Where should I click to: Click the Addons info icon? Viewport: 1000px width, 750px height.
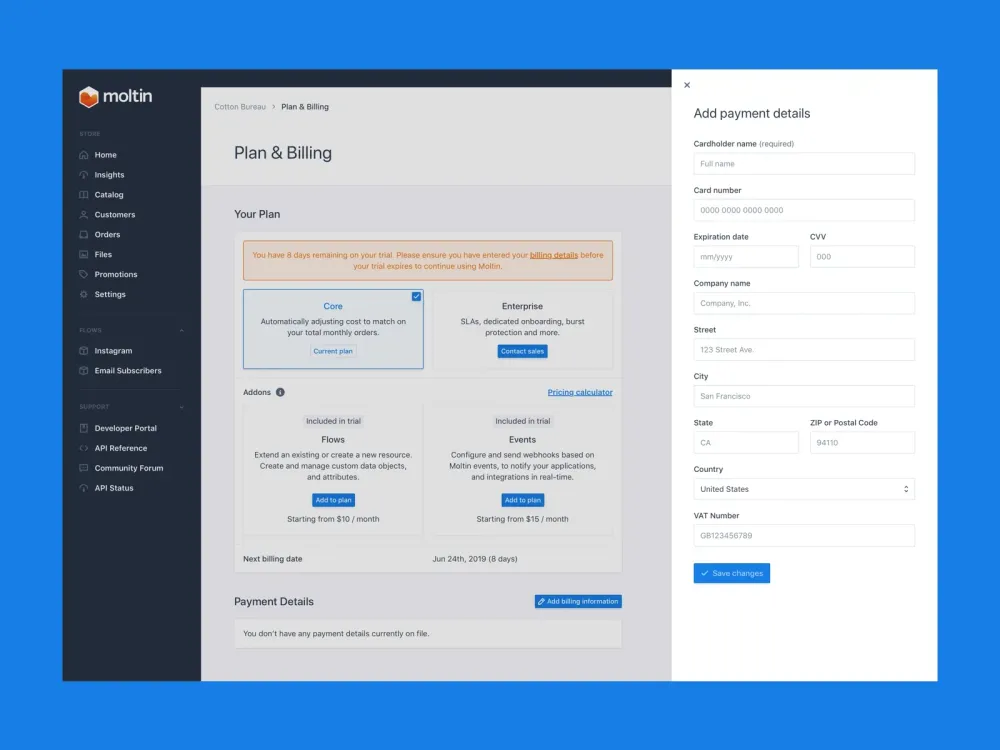[x=280, y=393]
